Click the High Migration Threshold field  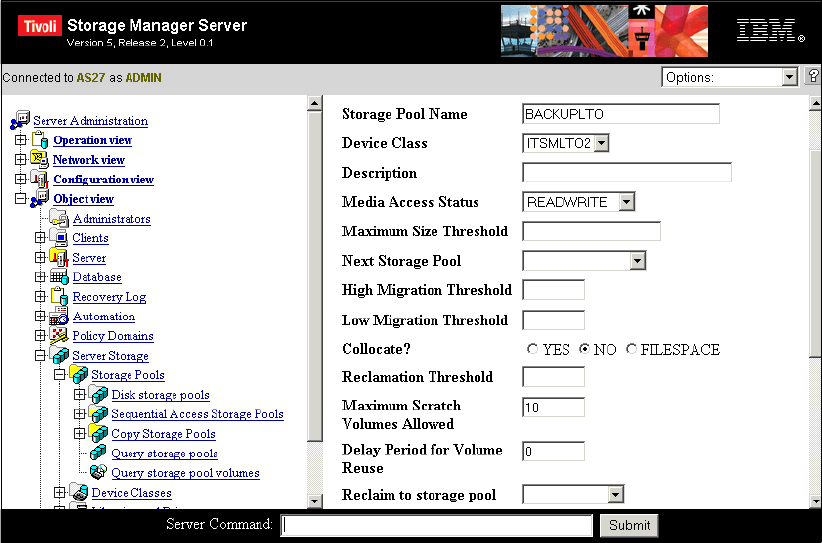pos(554,290)
